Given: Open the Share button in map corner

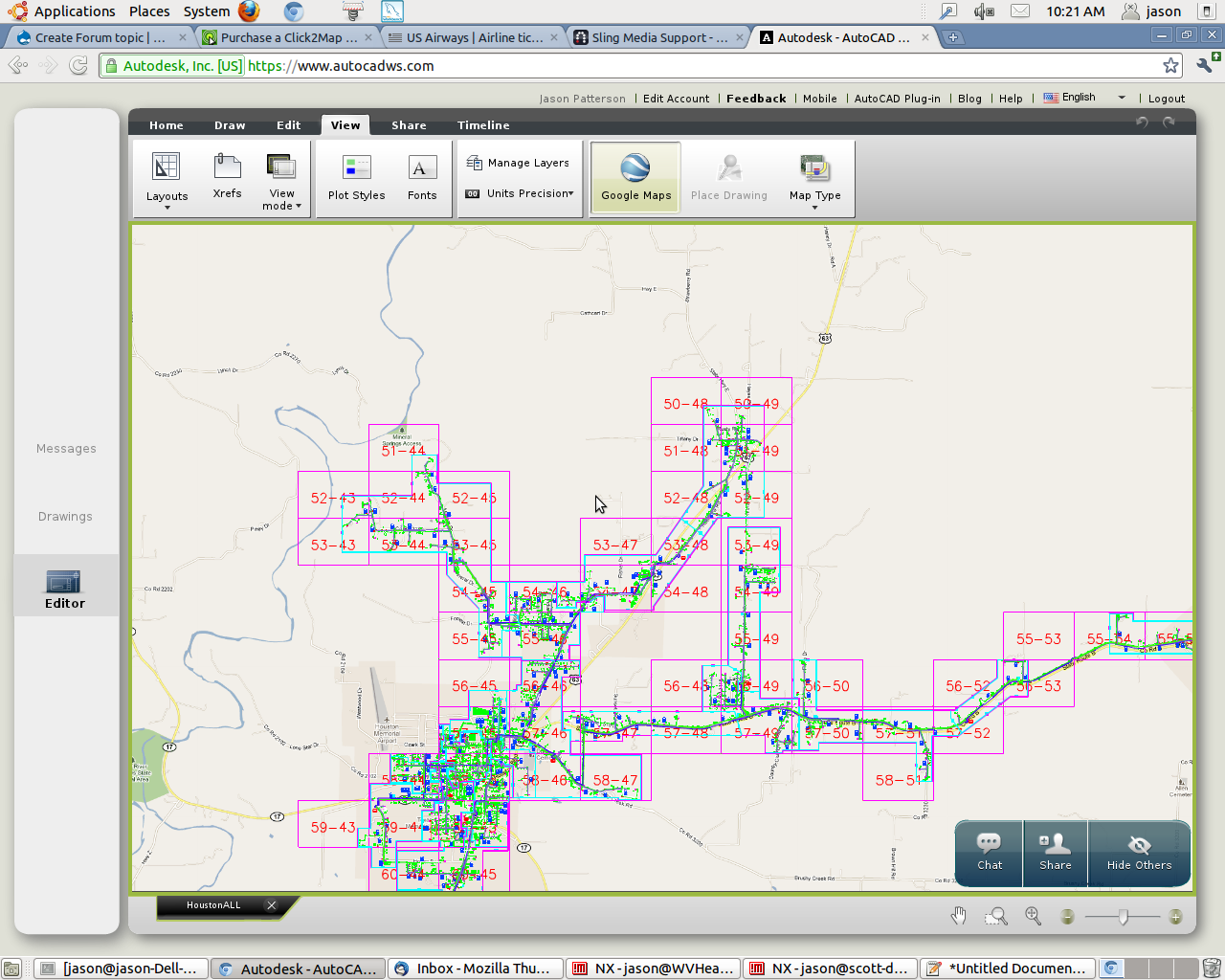Looking at the screenshot, I should (1056, 852).
